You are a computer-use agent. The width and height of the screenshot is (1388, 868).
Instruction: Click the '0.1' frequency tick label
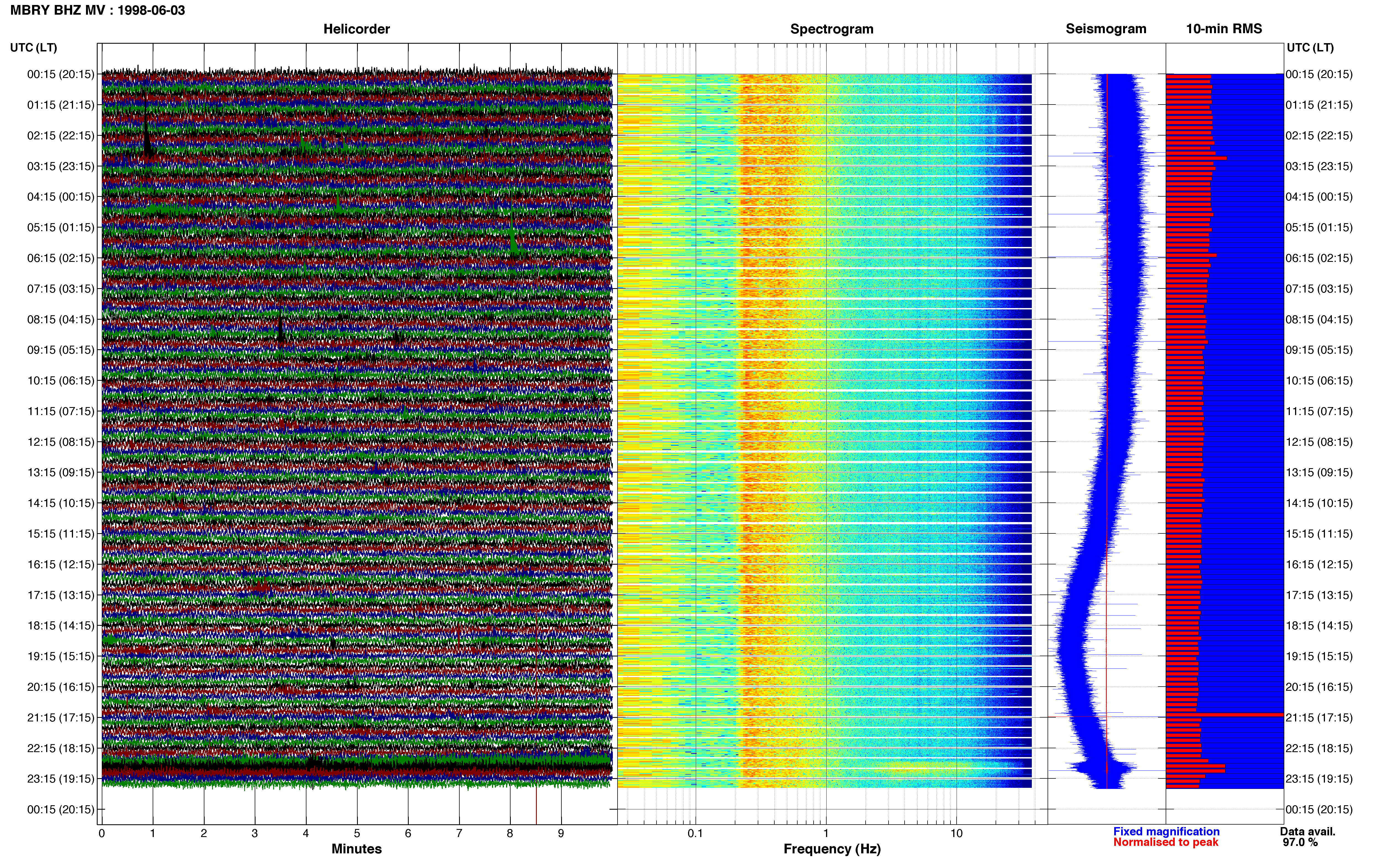695,833
